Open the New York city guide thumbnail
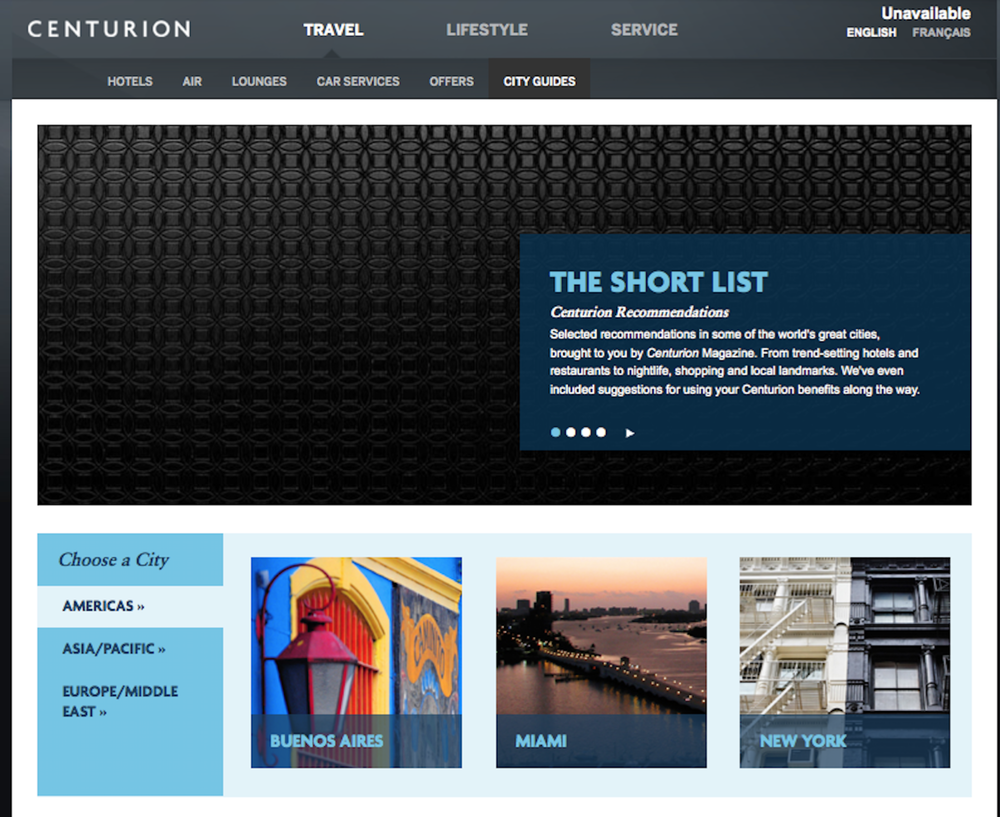The image size is (1000, 817). tap(845, 663)
